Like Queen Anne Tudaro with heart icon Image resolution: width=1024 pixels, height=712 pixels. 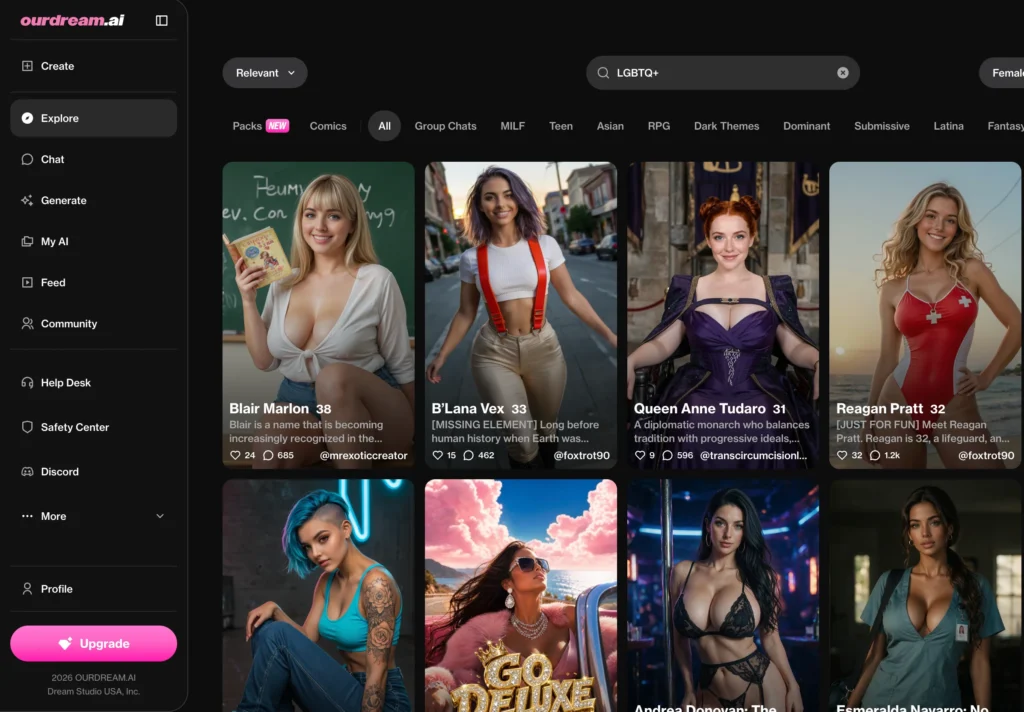pyautogui.click(x=640, y=455)
